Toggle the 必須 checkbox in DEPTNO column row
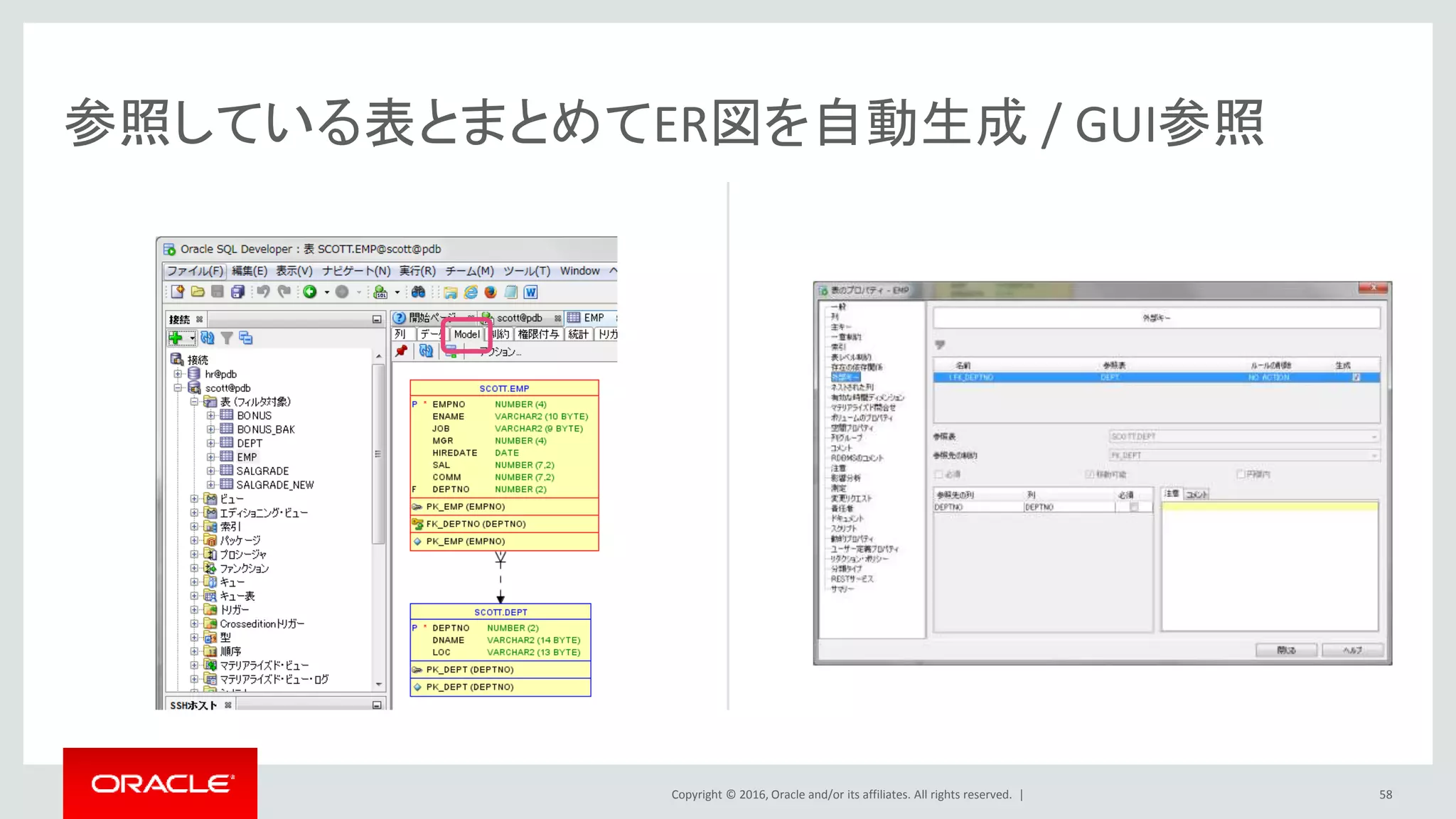The height and width of the screenshot is (819, 1456). (1134, 507)
